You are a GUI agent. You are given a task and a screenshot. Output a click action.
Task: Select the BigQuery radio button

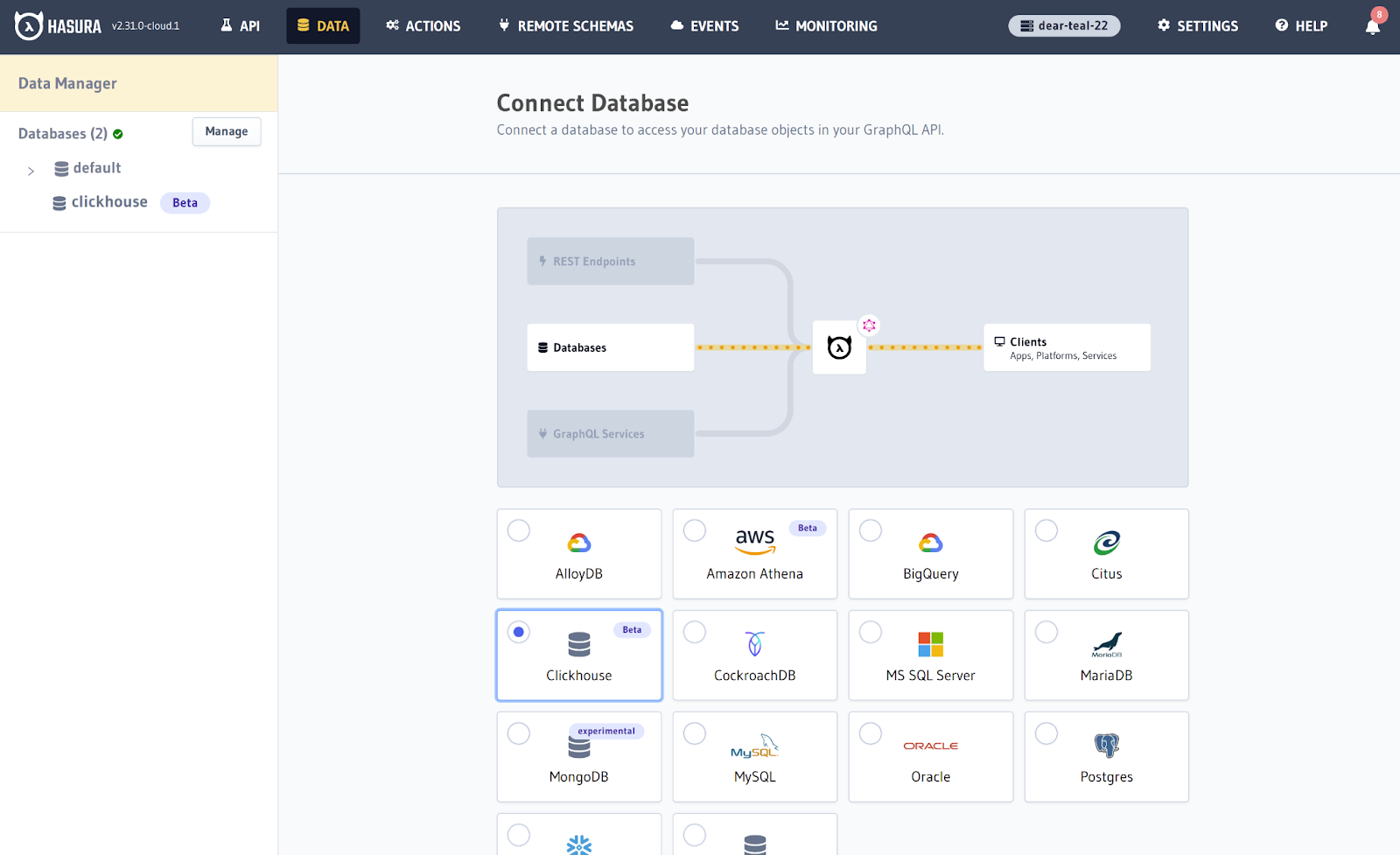(871, 530)
